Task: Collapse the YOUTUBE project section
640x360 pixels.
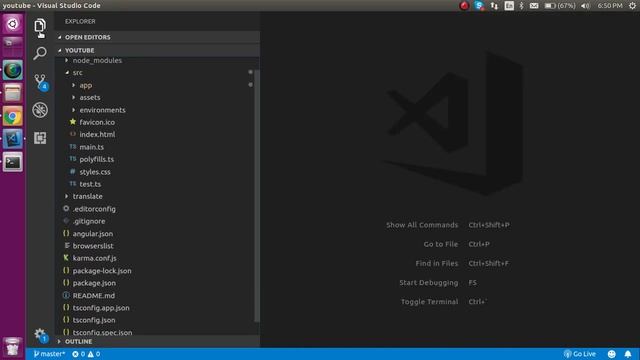Action: (x=158, y=50)
